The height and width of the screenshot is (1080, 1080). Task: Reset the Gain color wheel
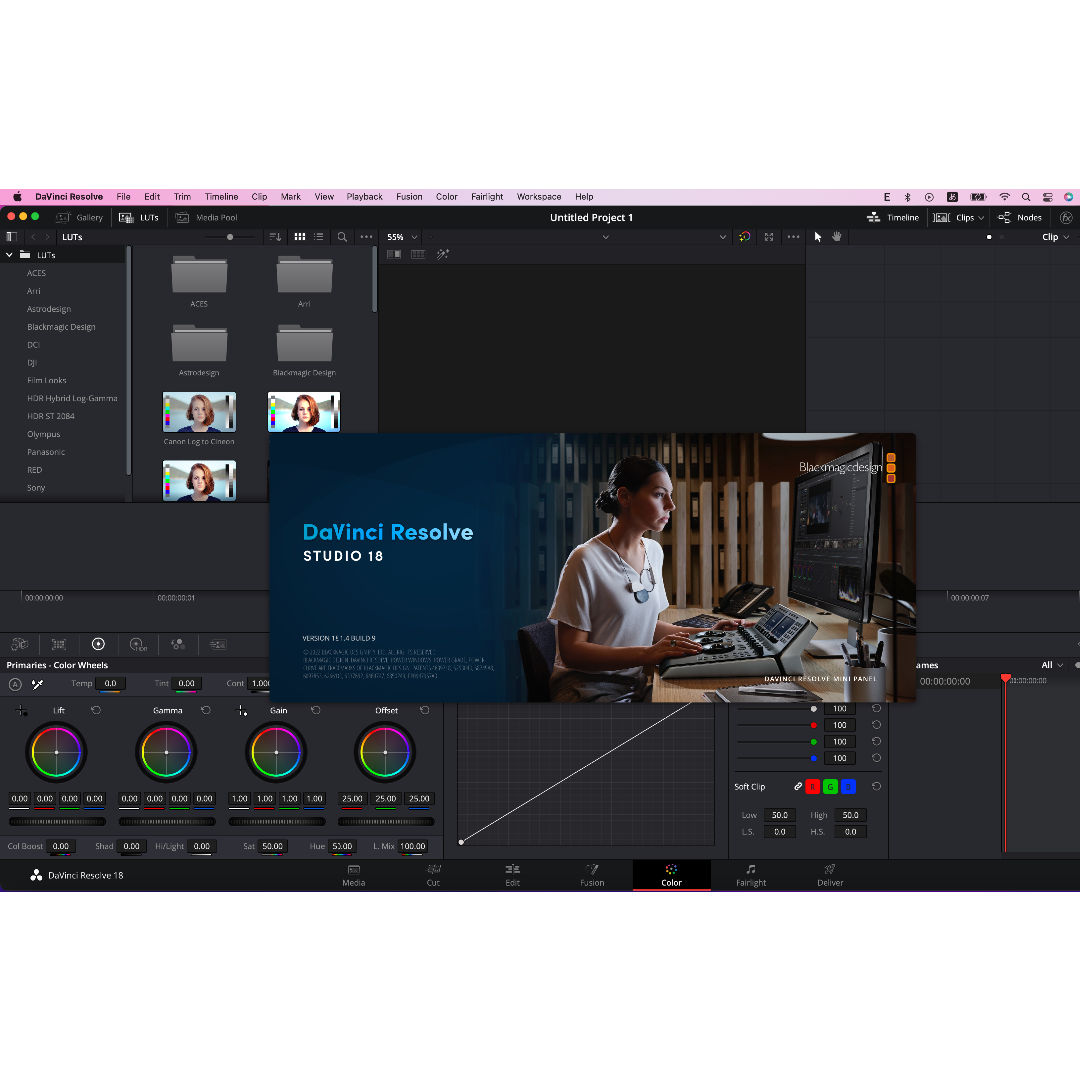point(315,710)
